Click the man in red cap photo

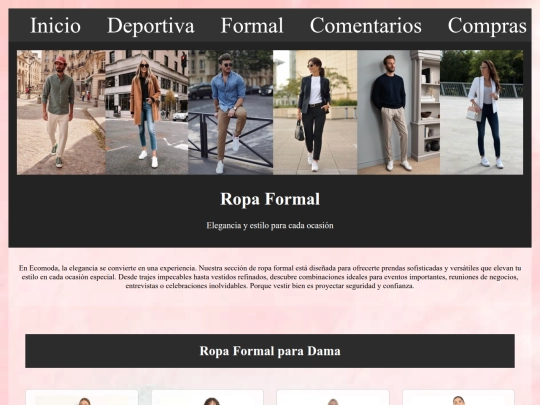tap(61, 112)
